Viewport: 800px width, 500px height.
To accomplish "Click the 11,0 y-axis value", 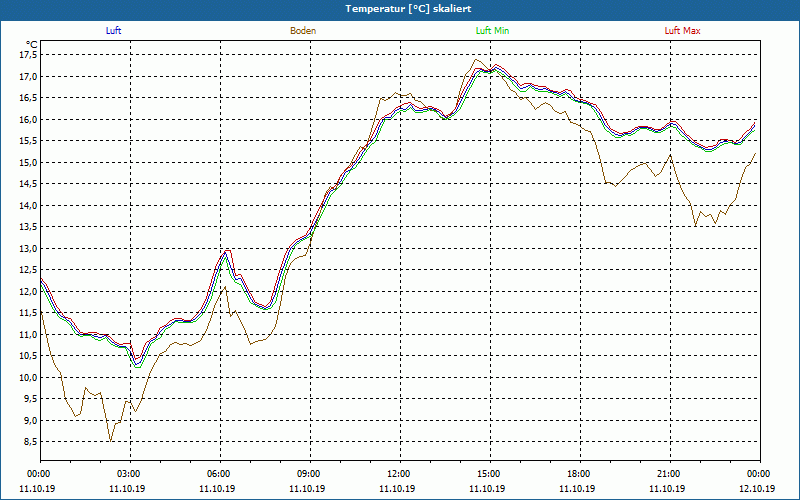I will (29, 335).
